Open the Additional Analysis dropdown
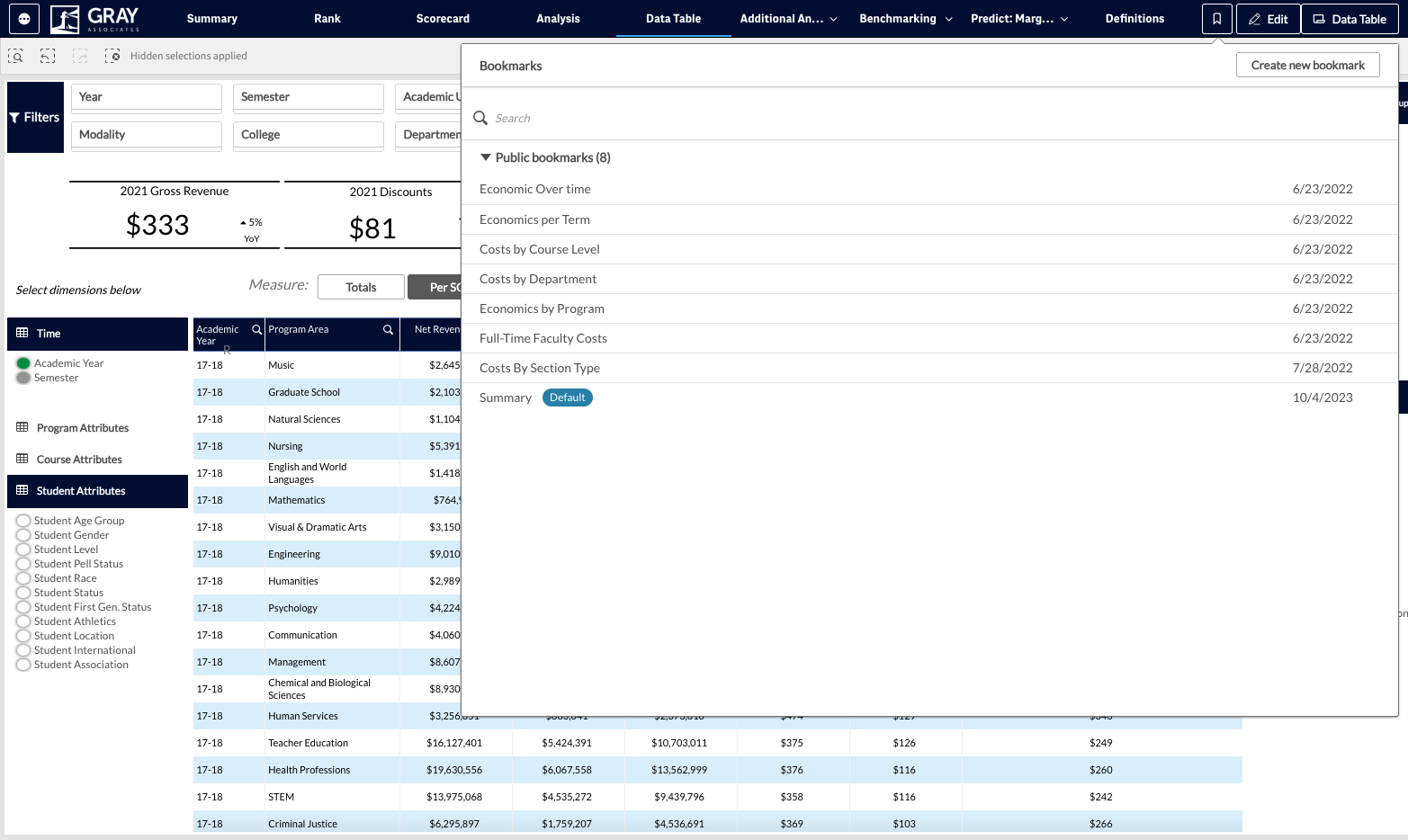The width and height of the screenshot is (1408, 840). tap(788, 19)
